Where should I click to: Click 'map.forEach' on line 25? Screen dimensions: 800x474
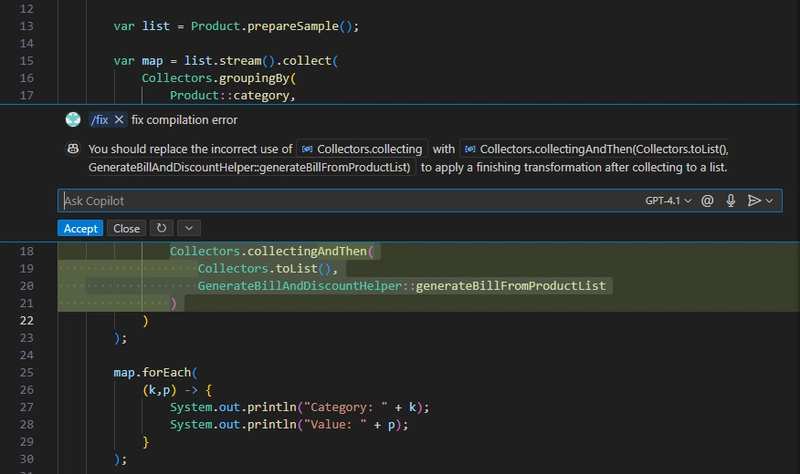click(x=152, y=372)
